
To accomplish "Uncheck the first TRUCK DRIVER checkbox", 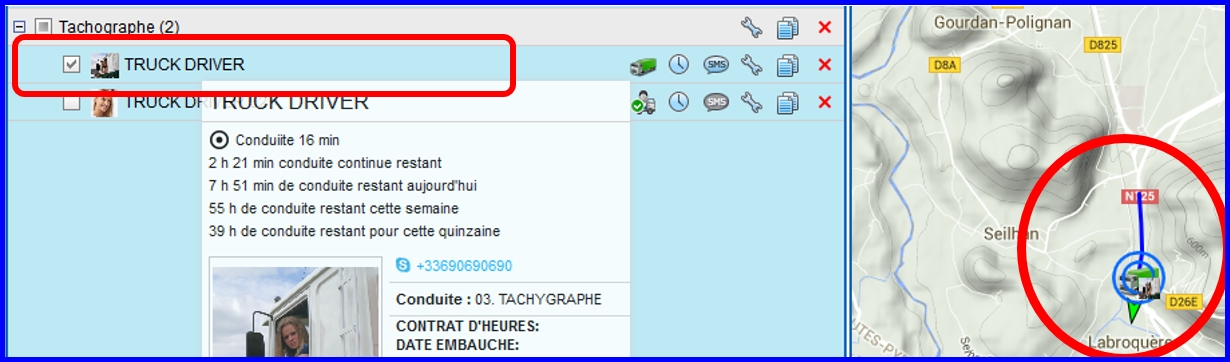I will tap(71, 64).
